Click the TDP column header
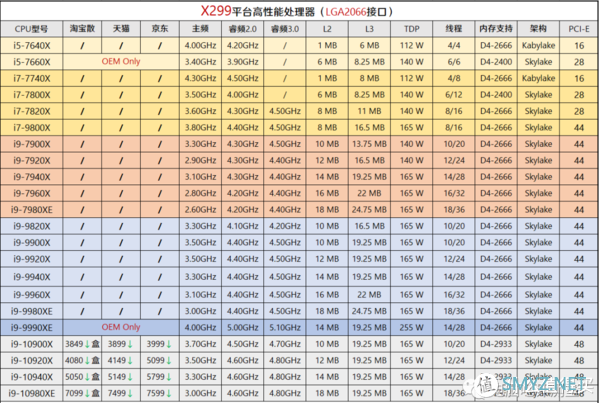Viewport: 599px width, 403px height. tap(411, 29)
